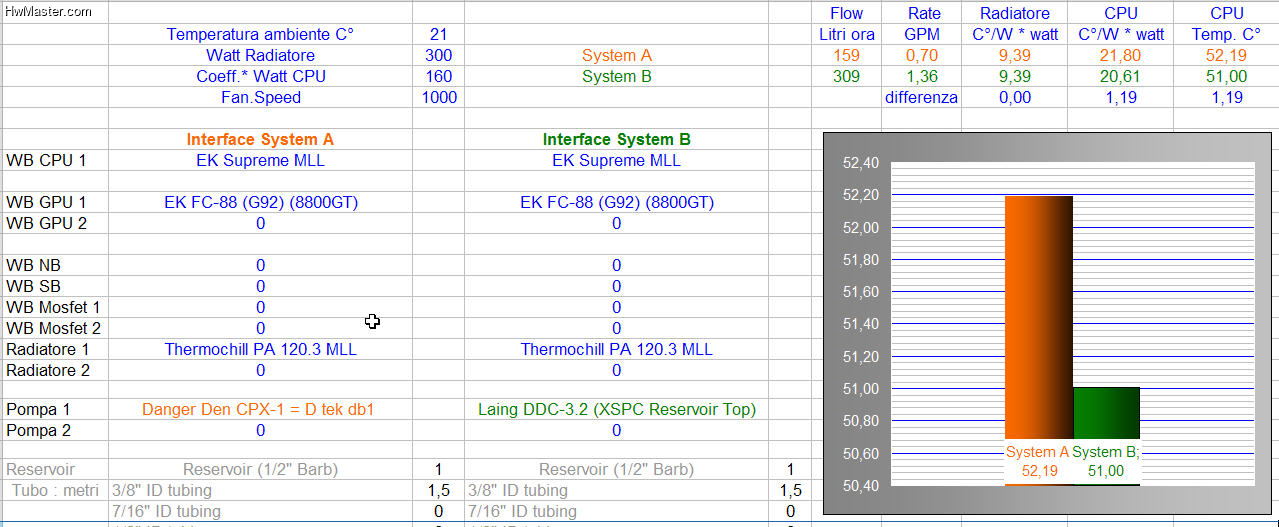Select System B GPM value 1,36
Image resolution: width=1279 pixels, height=527 pixels.
(x=922, y=76)
